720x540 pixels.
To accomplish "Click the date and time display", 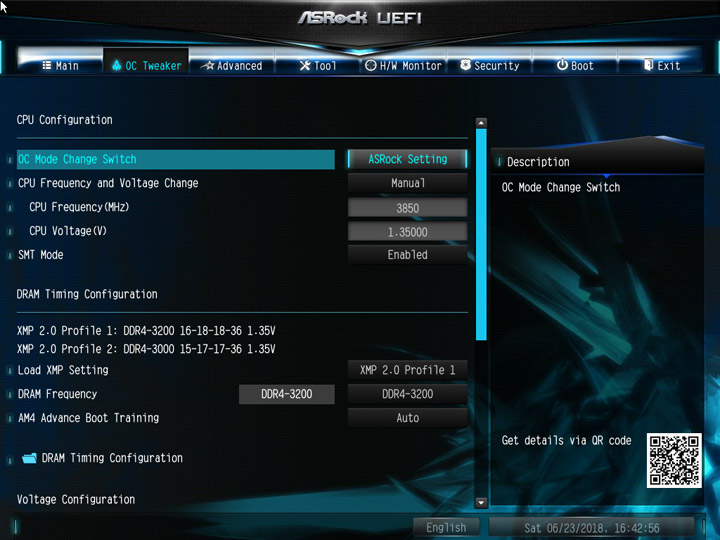I will point(591,528).
